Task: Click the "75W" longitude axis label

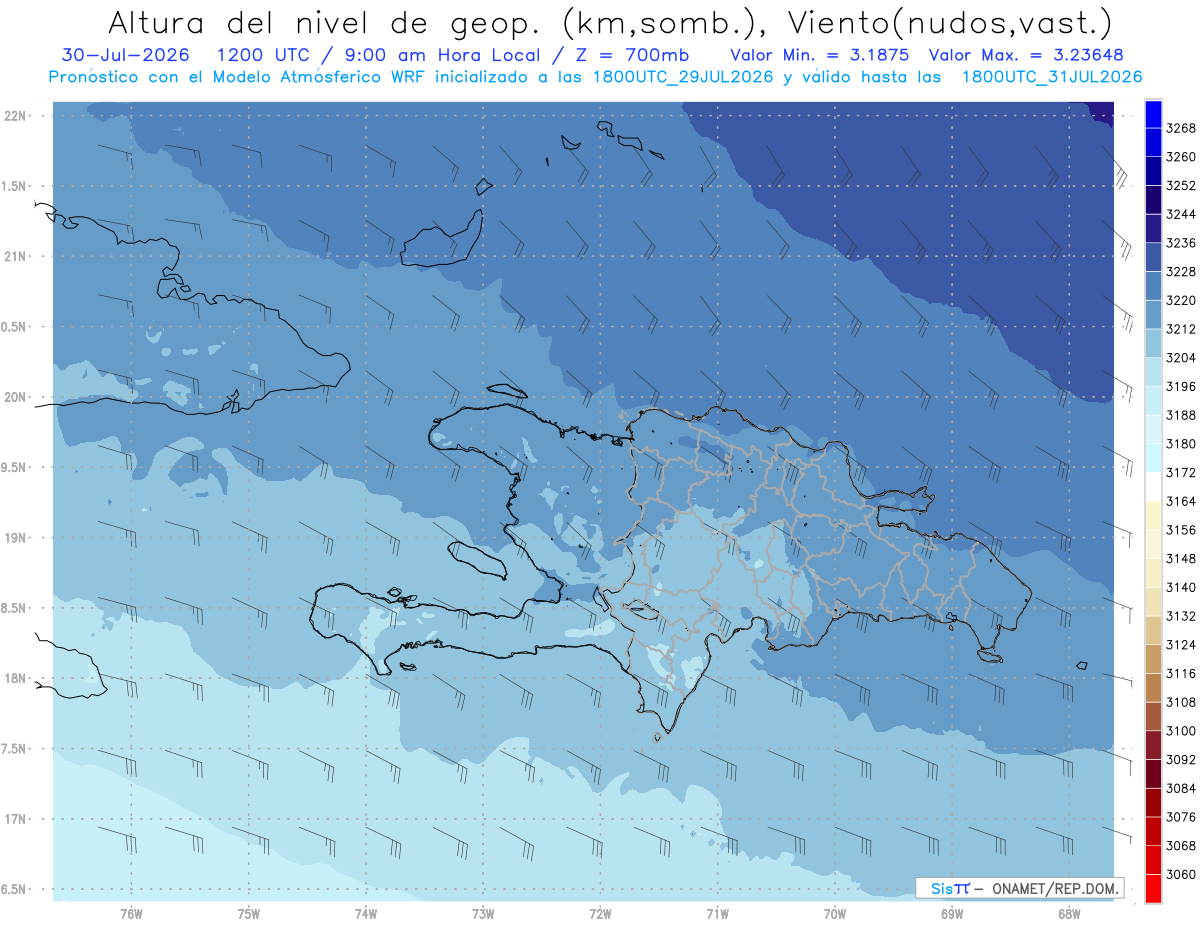Action: pos(249,913)
